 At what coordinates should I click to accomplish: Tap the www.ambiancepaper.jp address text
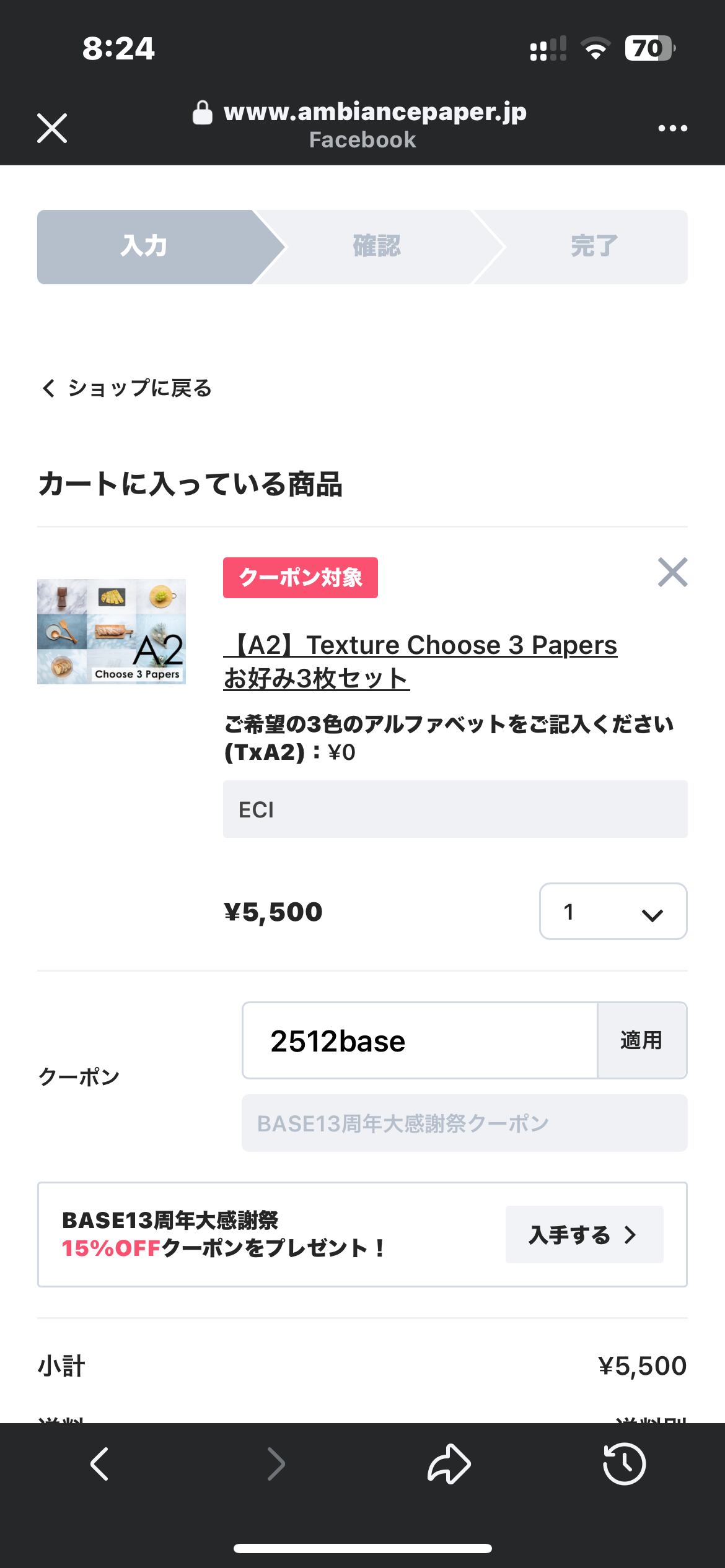click(375, 112)
